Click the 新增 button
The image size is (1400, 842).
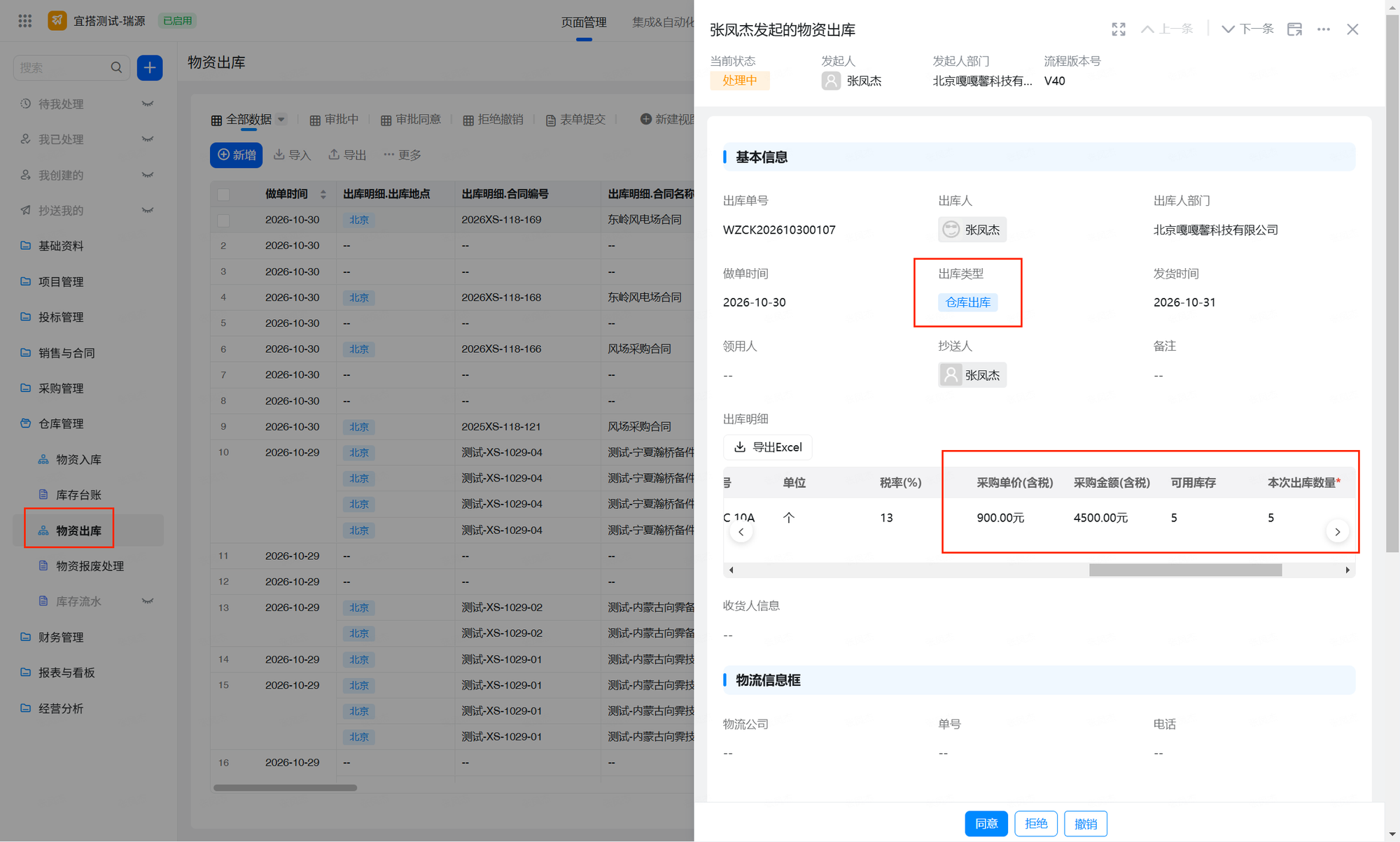[237, 155]
